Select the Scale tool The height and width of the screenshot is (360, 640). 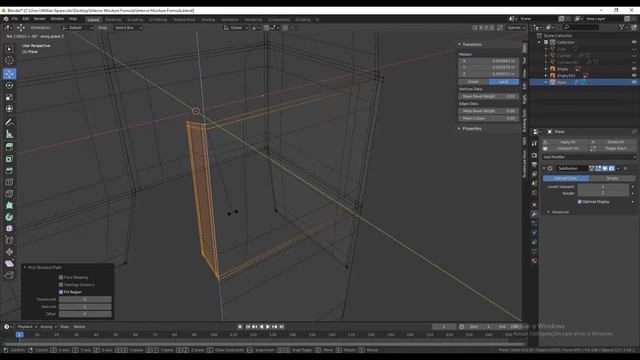(9, 97)
